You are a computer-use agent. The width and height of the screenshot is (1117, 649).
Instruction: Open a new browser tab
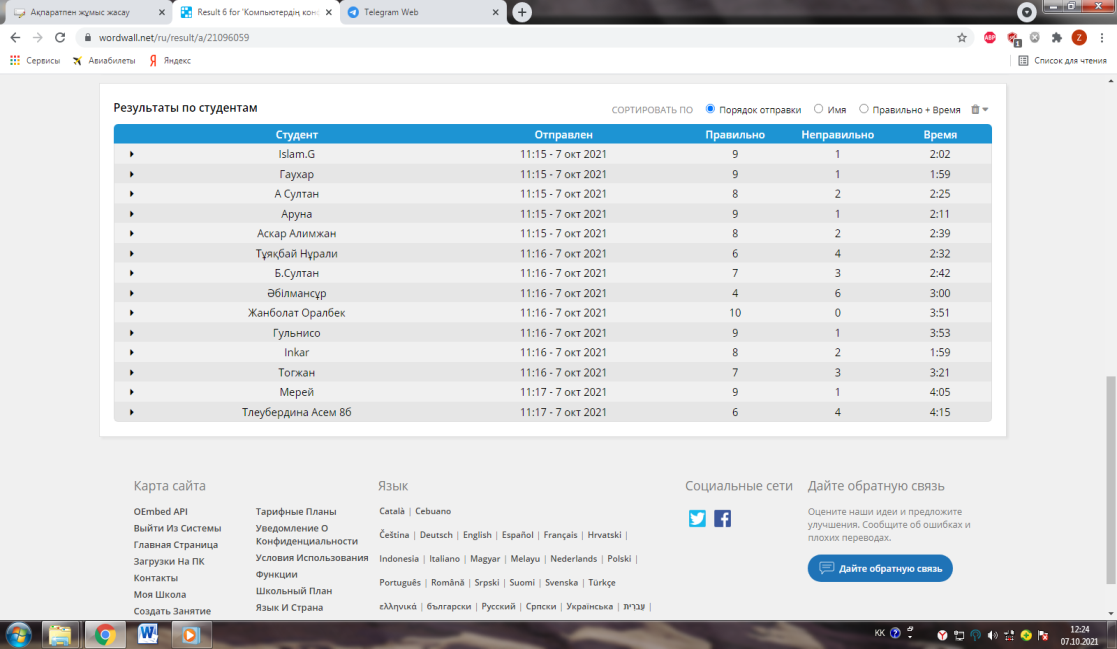coord(522,12)
